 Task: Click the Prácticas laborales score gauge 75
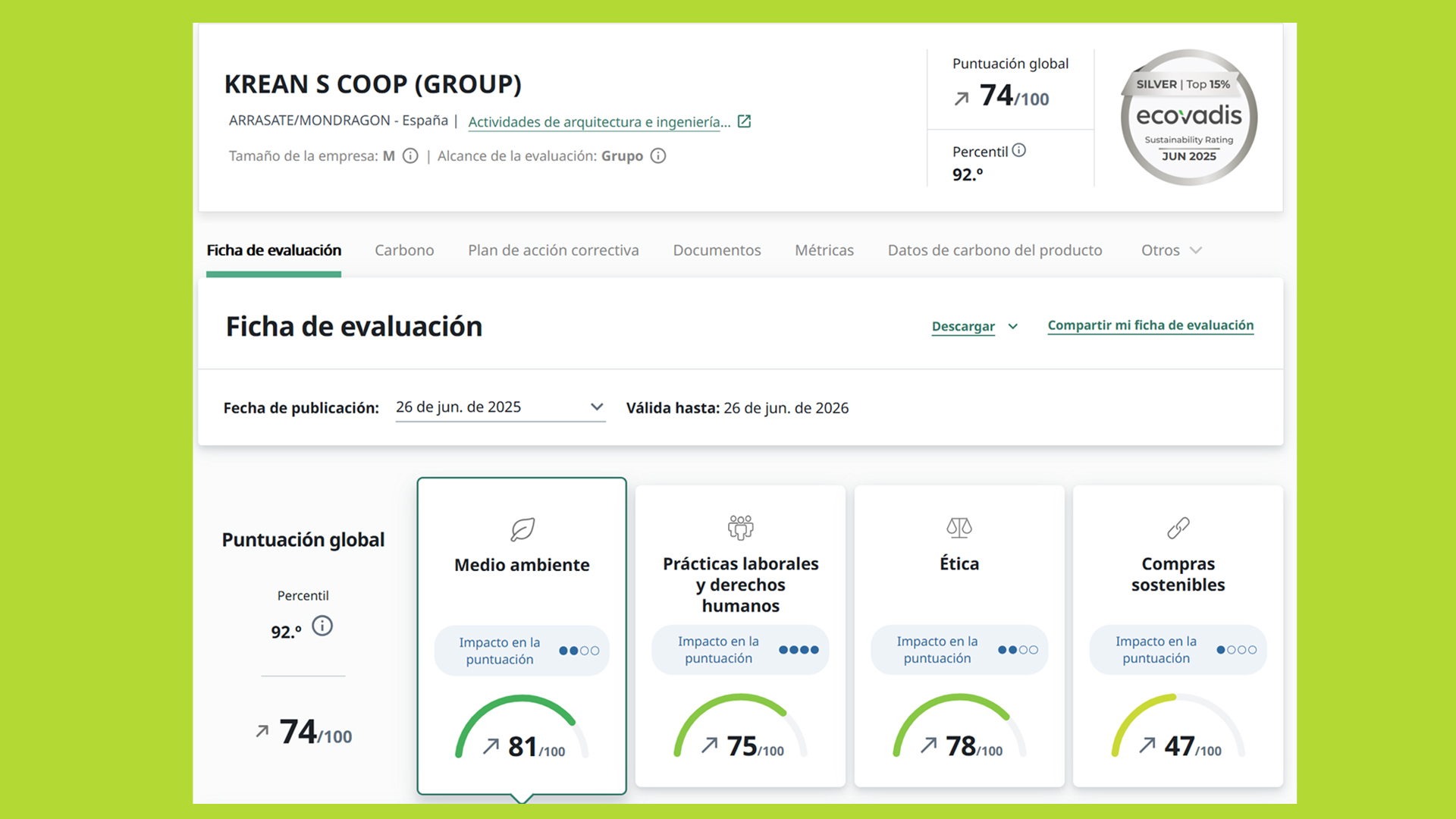coord(741,726)
